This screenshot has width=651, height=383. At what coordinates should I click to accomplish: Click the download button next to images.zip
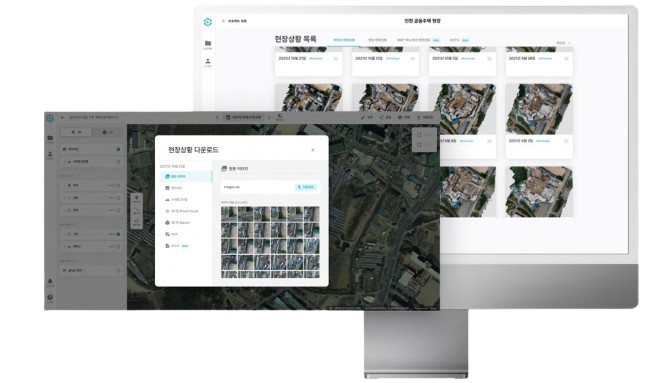(306, 187)
